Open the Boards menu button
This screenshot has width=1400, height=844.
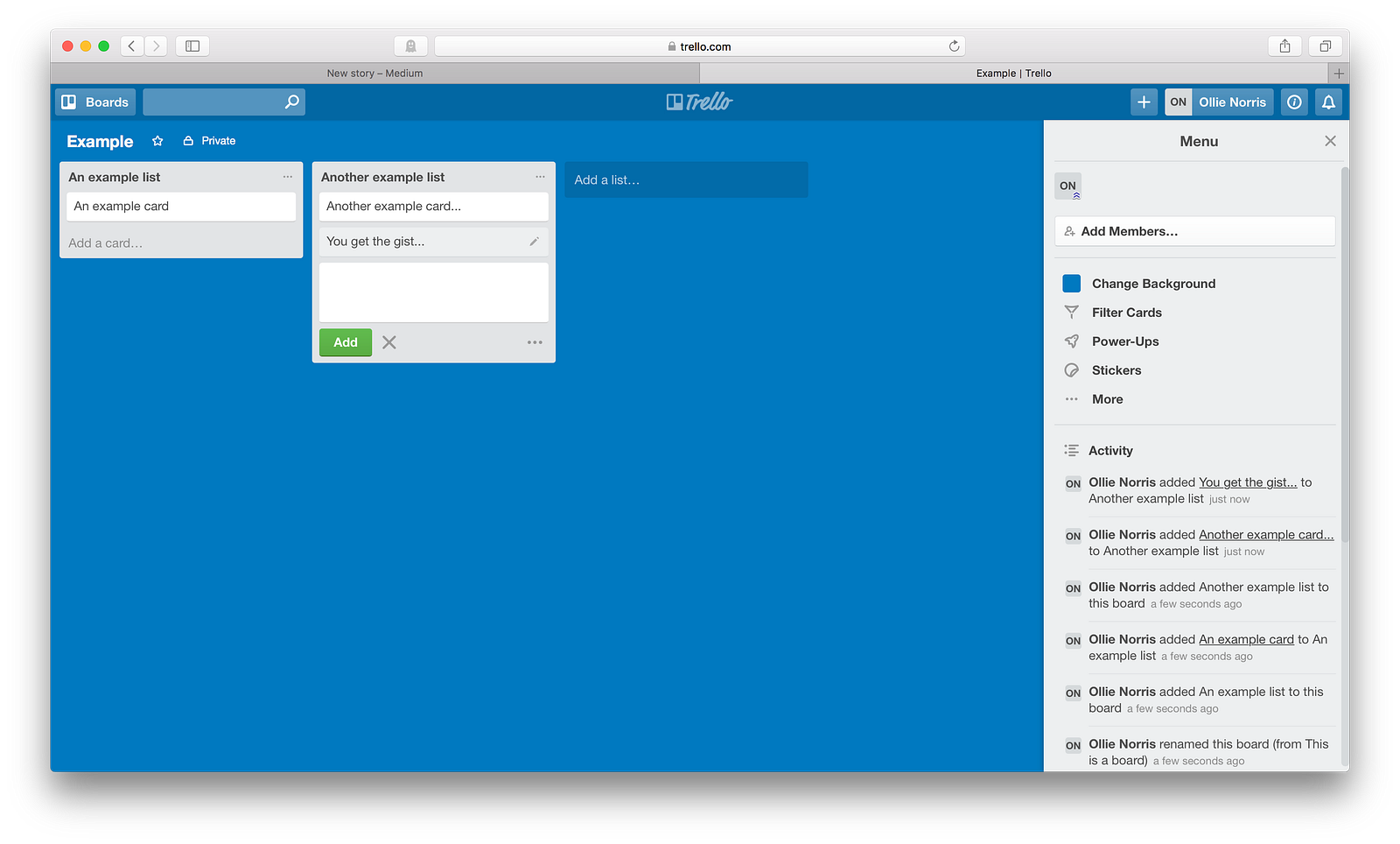click(x=95, y=102)
